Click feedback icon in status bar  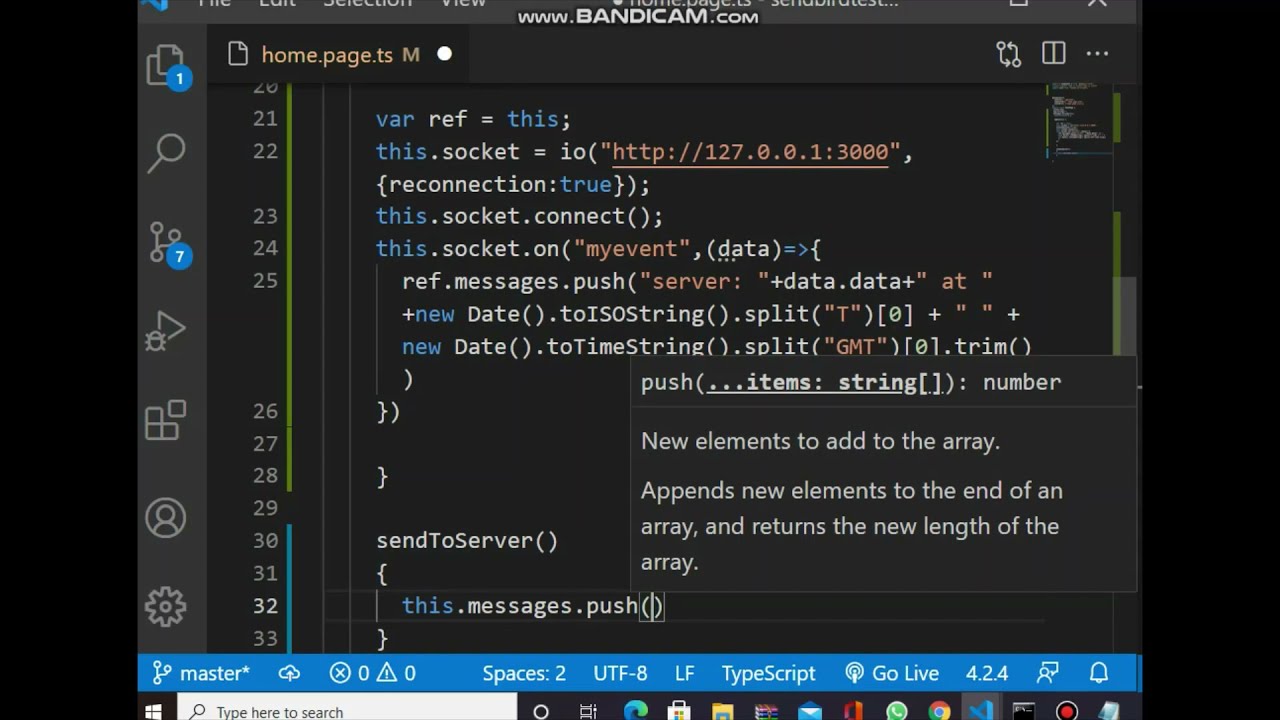(1048, 673)
